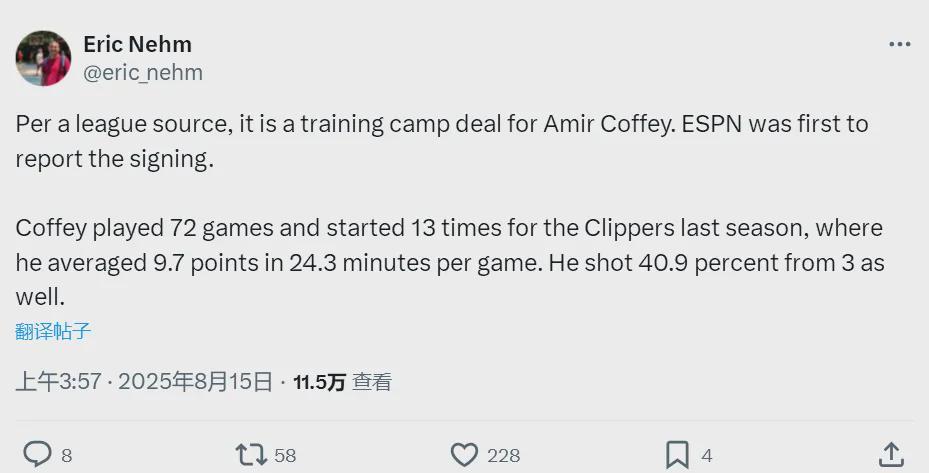Bookmark this post with the bookmark icon
This screenshot has width=929, height=473.
point(677,455)
